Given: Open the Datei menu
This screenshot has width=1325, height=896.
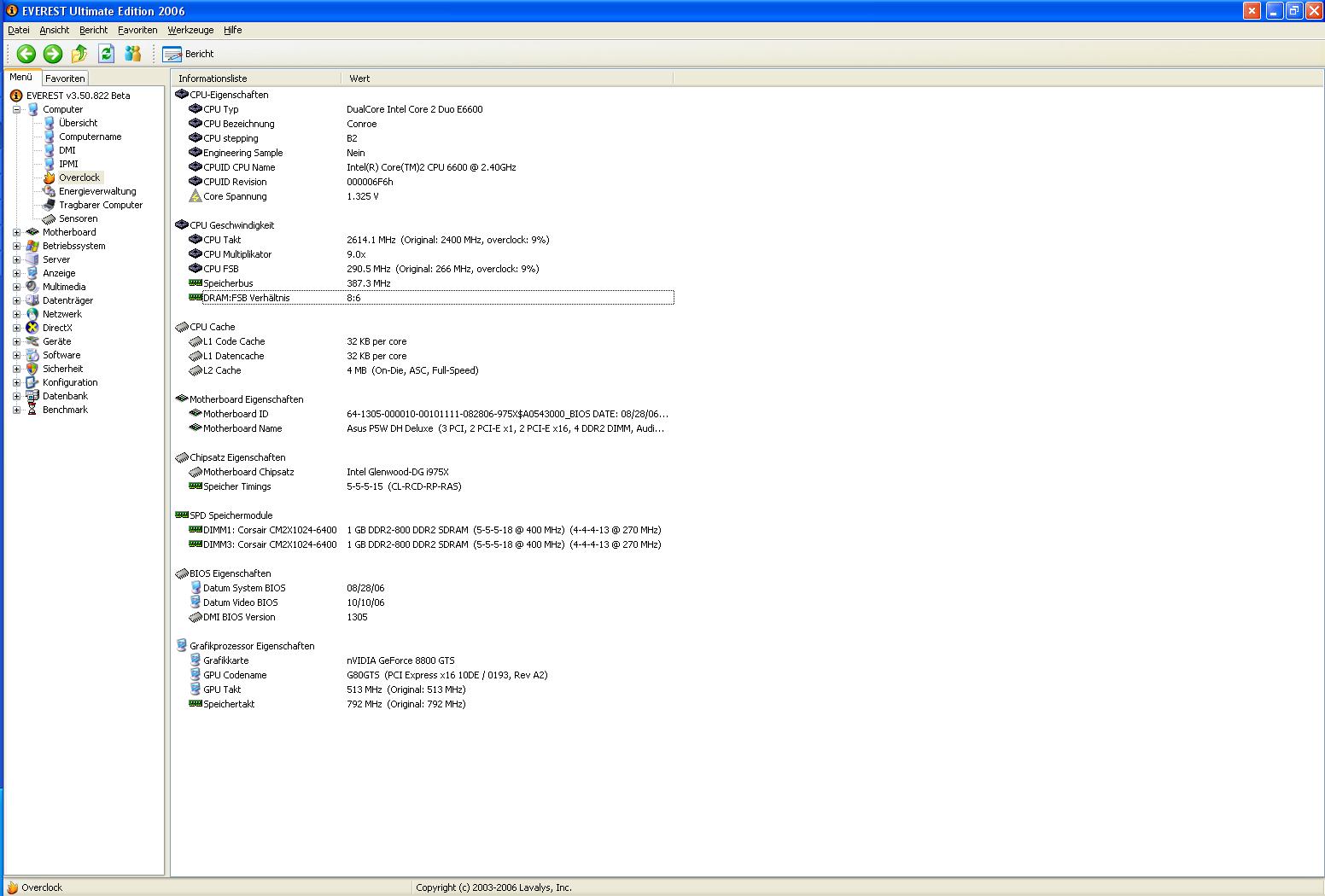Looking at the screenshot, I should (18, 30).
